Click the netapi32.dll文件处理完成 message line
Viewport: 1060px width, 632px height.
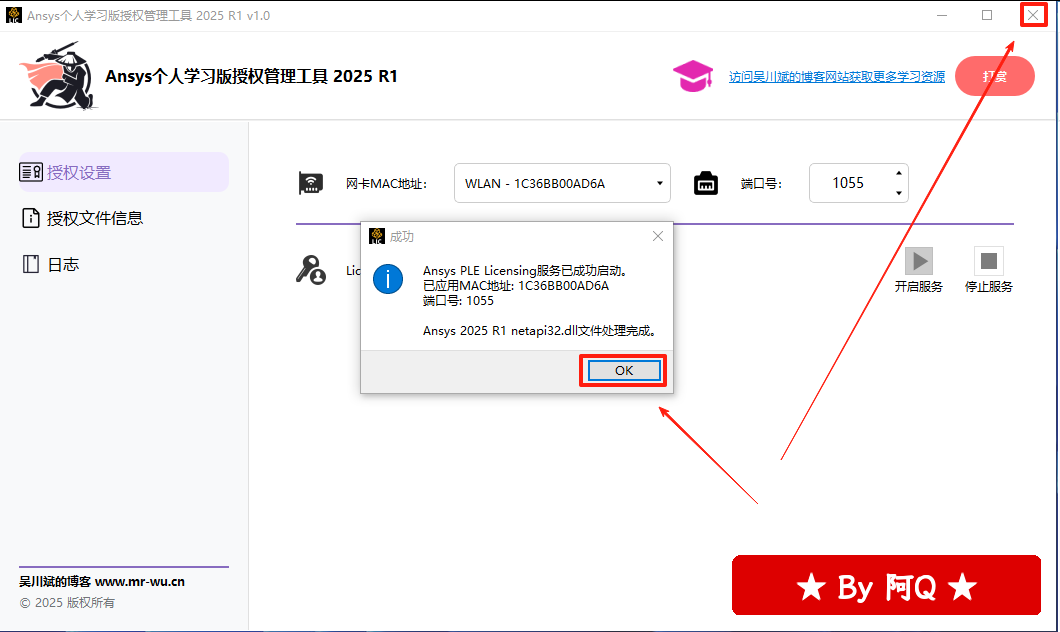[x=539, y=331]
